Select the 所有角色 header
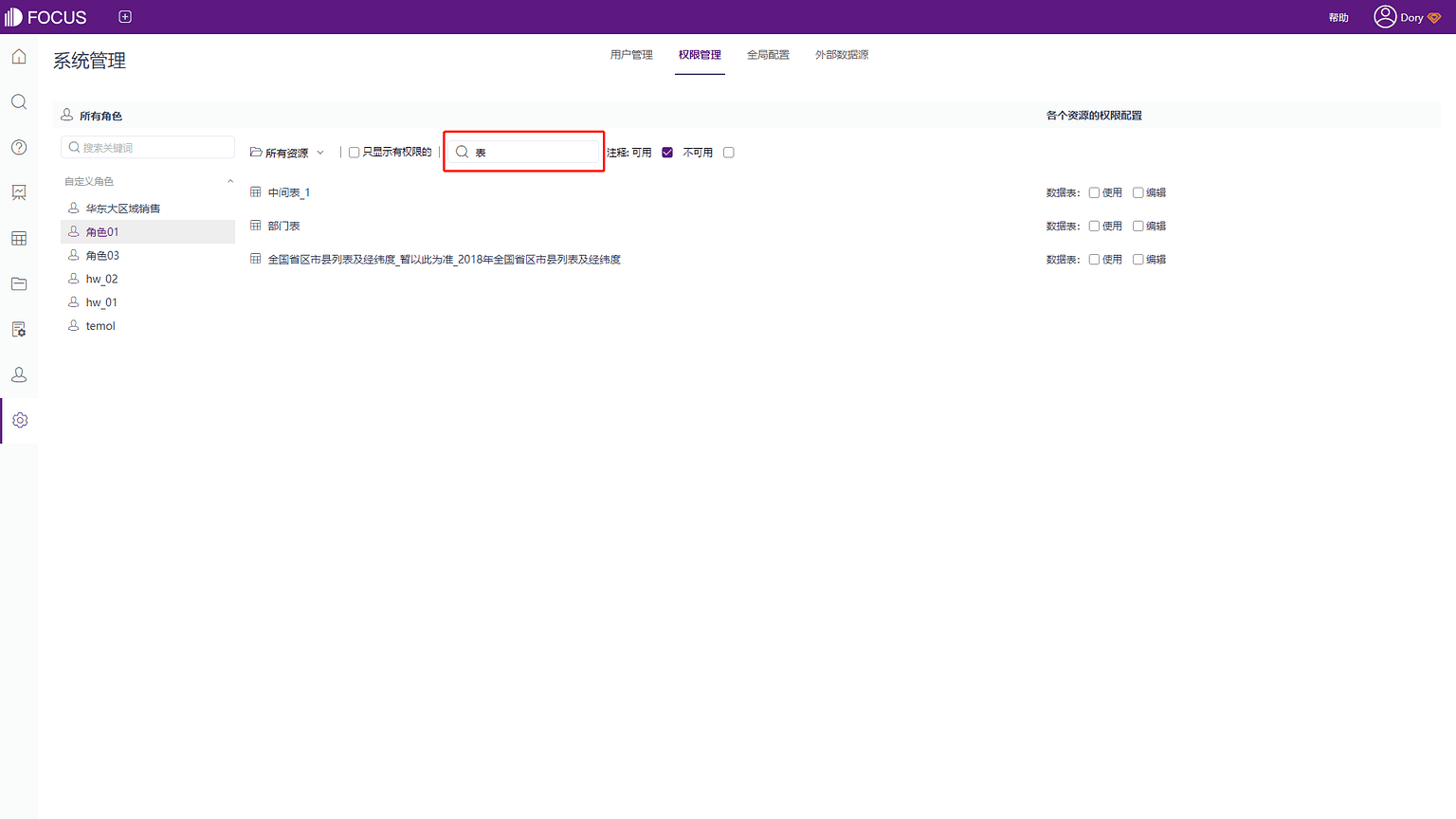The image size is (1456, 819). [100, 116]
